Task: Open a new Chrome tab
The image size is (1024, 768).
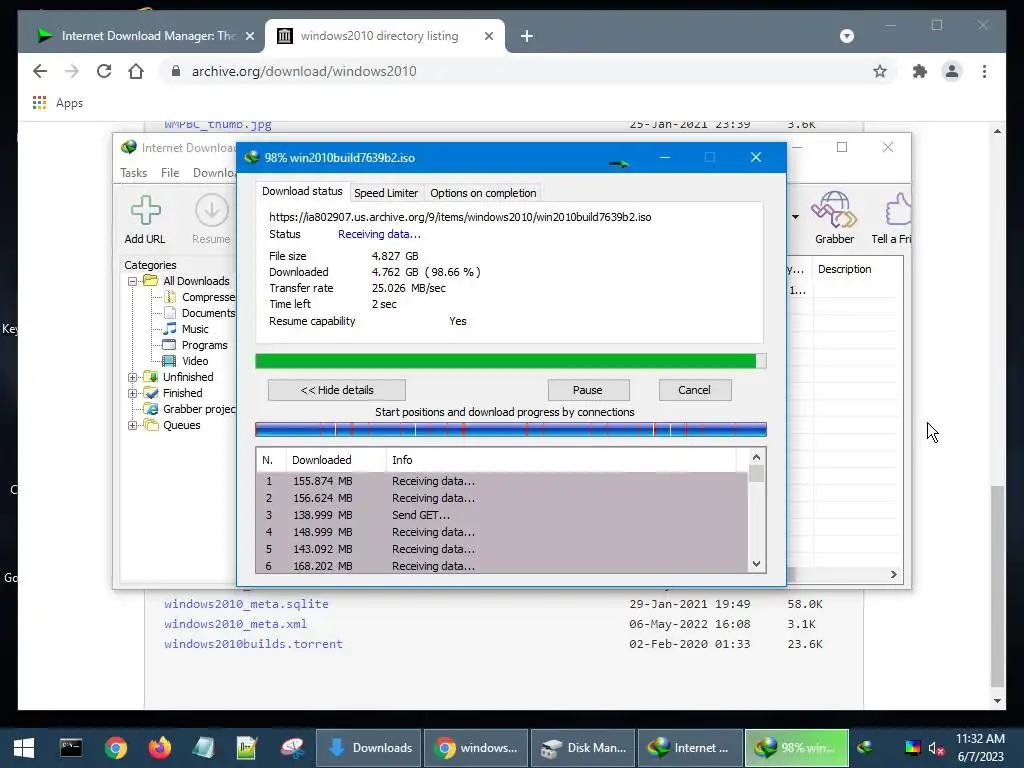Action: point(527,37)
